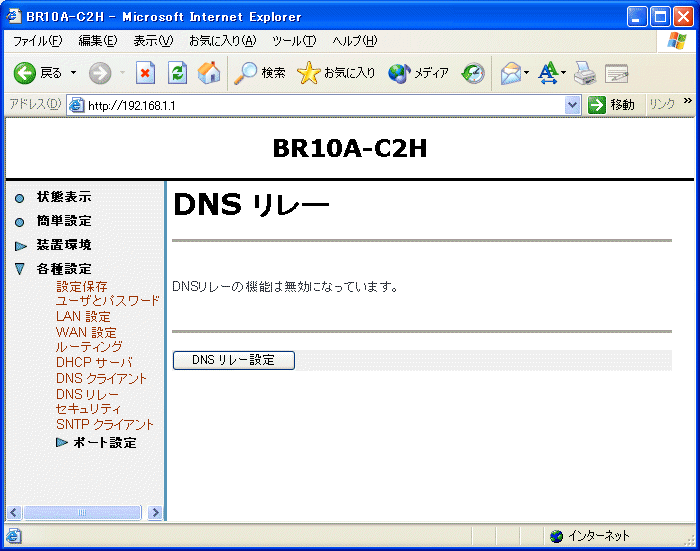Open the お気に入り(A) menu
Screen dimensions: 700x551
[223, 41]
